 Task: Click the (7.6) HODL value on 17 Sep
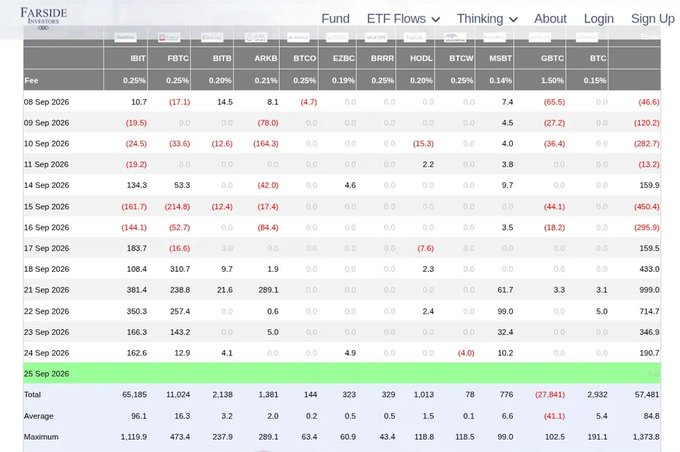(425, 248)
